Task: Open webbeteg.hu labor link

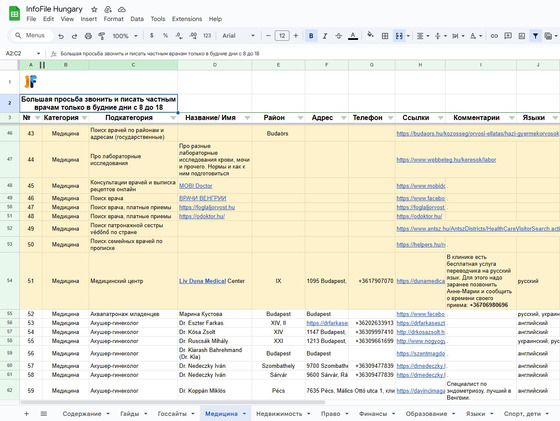Action: (x=446, y=160)
